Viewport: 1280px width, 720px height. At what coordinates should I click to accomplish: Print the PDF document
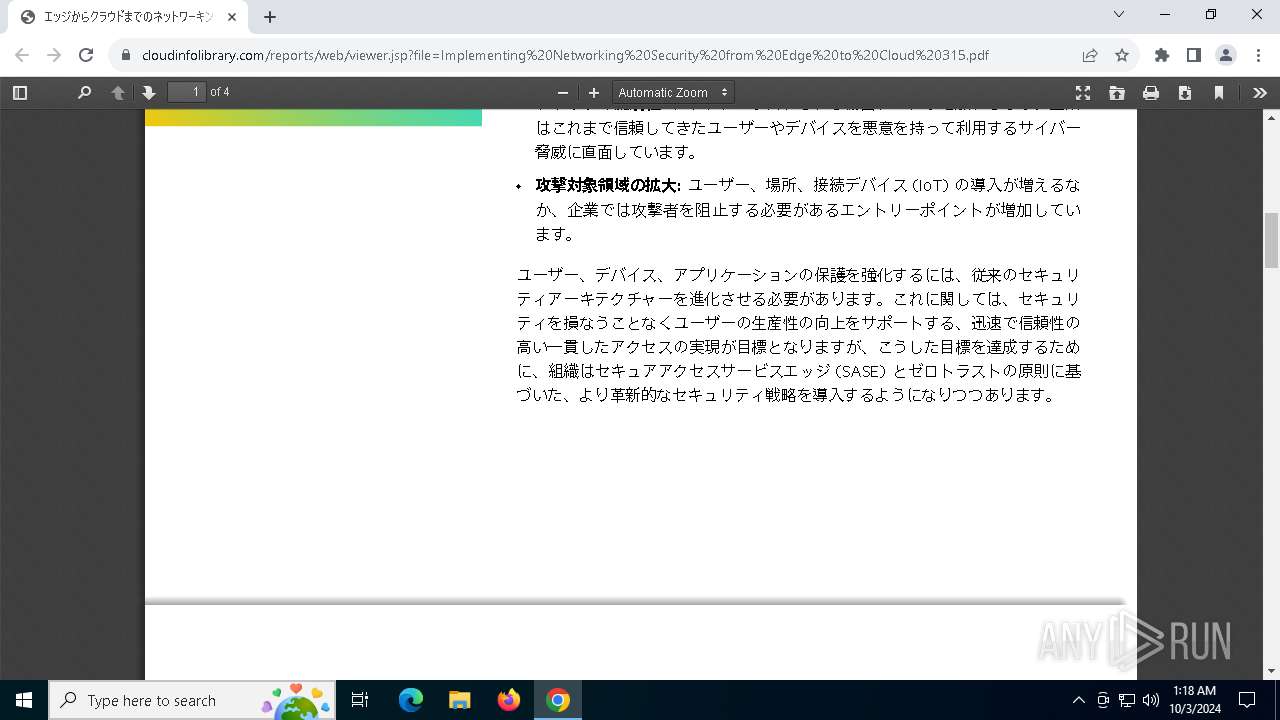(1151, 92)
